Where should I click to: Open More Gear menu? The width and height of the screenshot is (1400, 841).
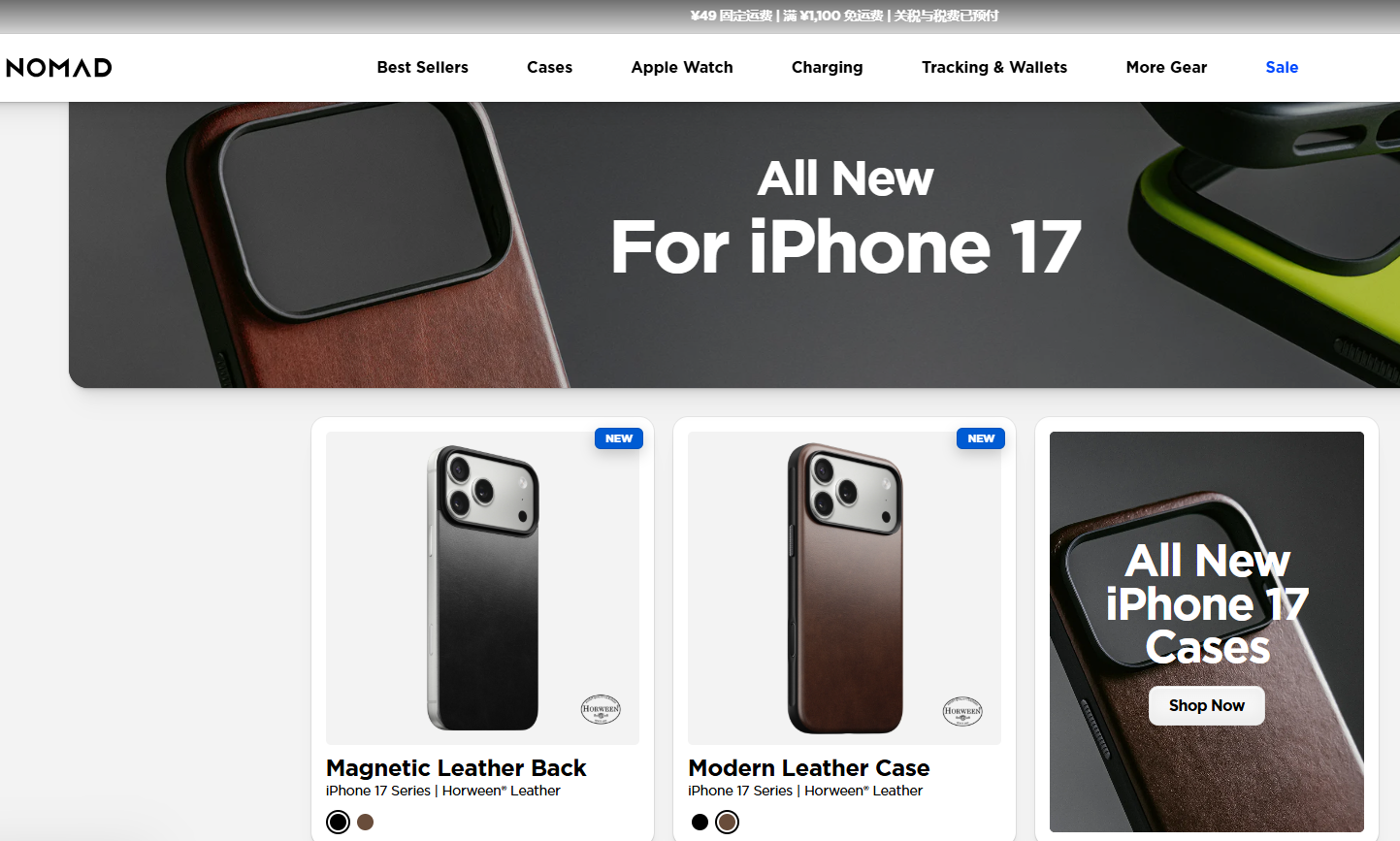pos(1166,67)
